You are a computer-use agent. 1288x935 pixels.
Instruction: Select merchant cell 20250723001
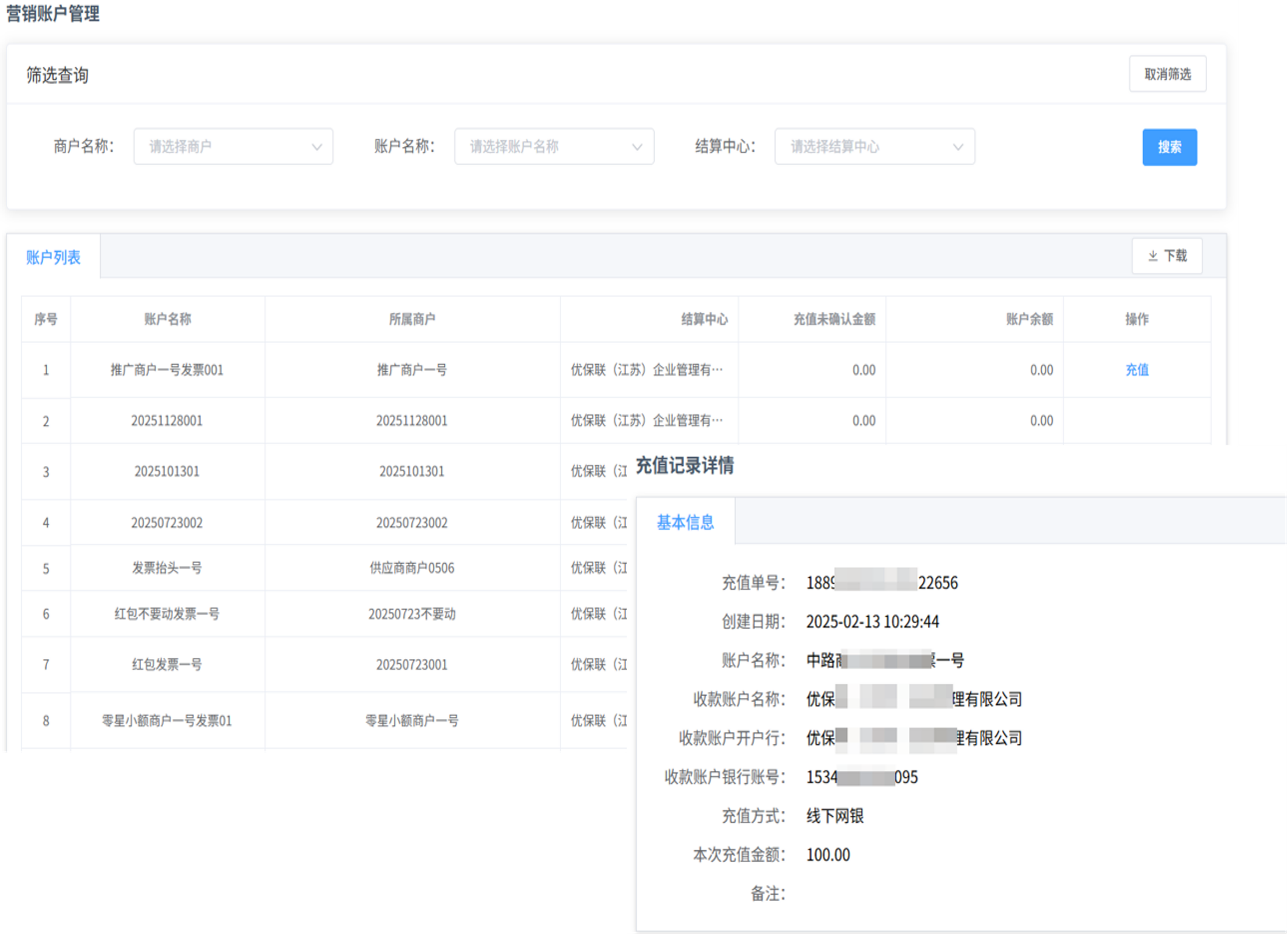pos(412,664)
